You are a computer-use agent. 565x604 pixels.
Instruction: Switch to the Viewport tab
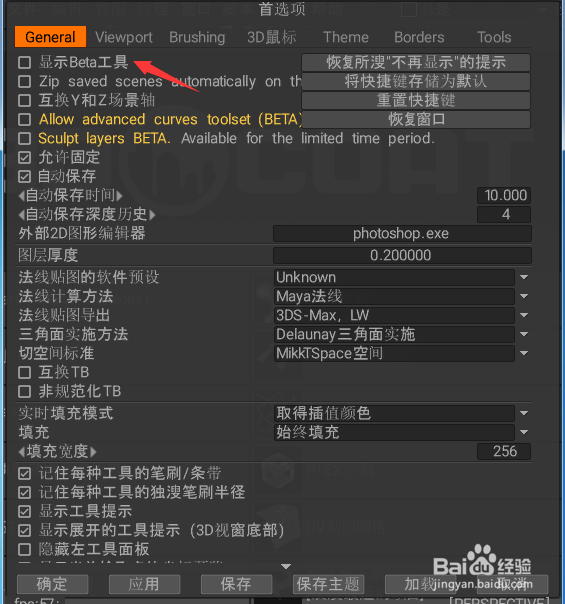pos(124,37)
